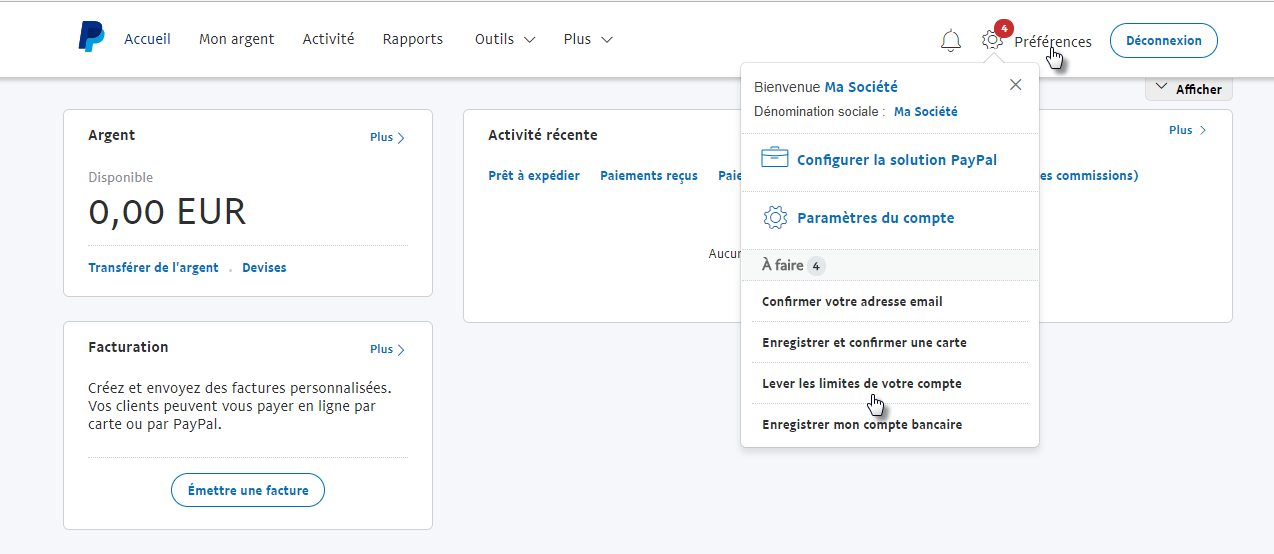Expand the Afficher panel
This screenshot has width=1274, height=554.
[x=1189, y=89]
